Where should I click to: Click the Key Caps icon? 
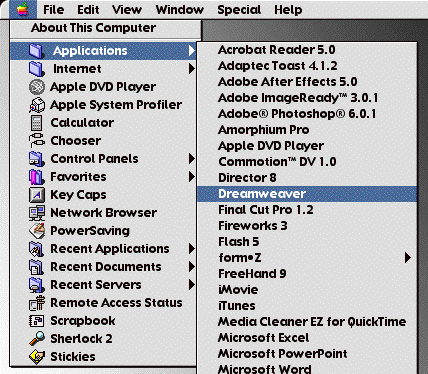(x=37, y=195)
